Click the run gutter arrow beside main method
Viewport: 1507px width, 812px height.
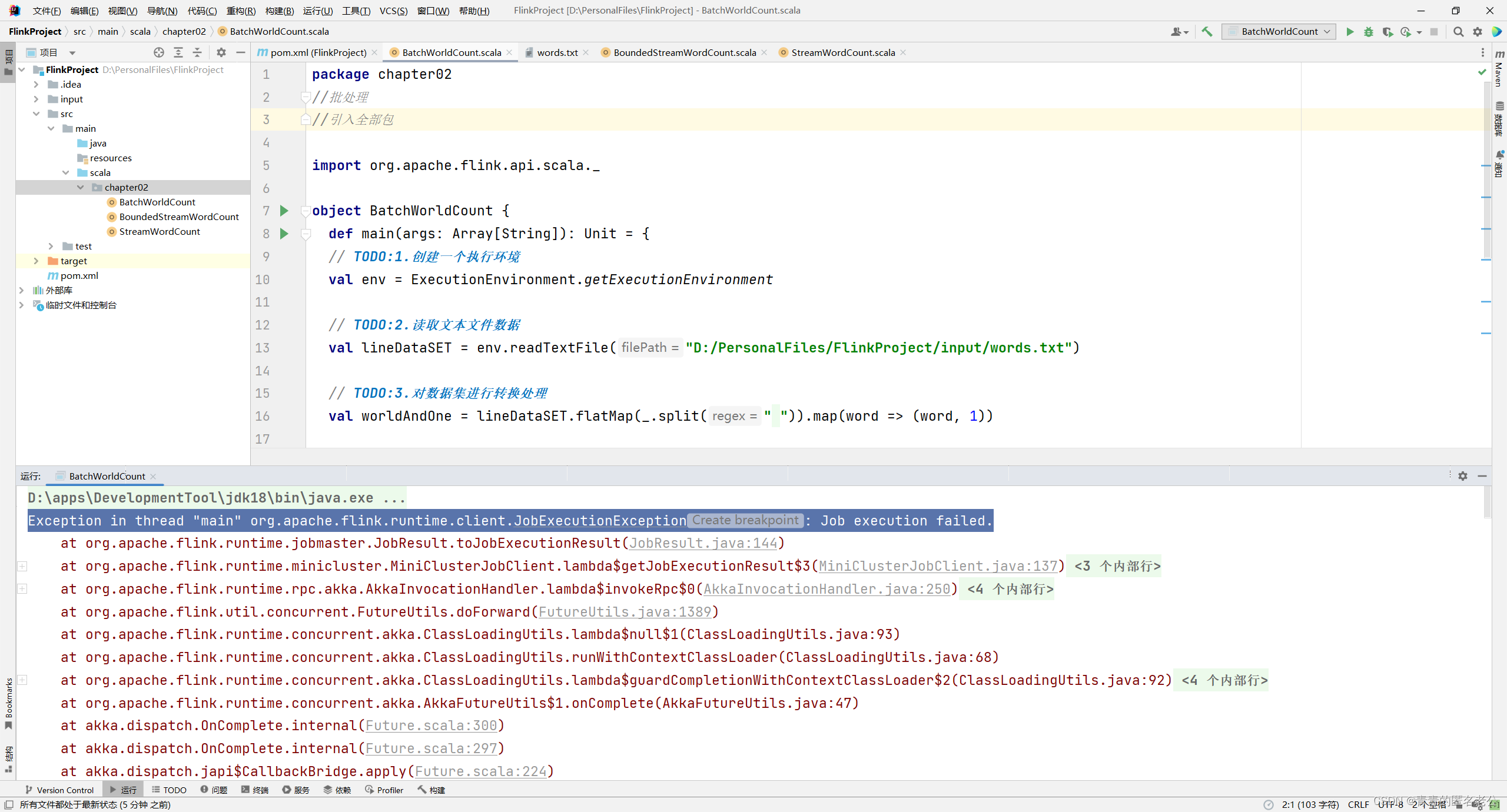click(284, 234)
